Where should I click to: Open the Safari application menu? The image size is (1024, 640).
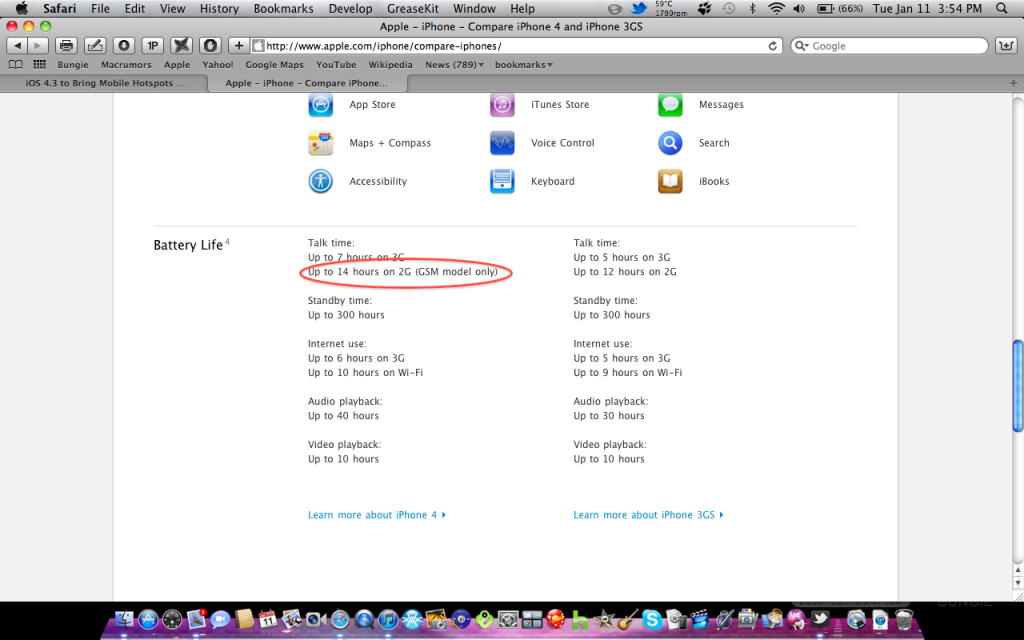(59, 8)
